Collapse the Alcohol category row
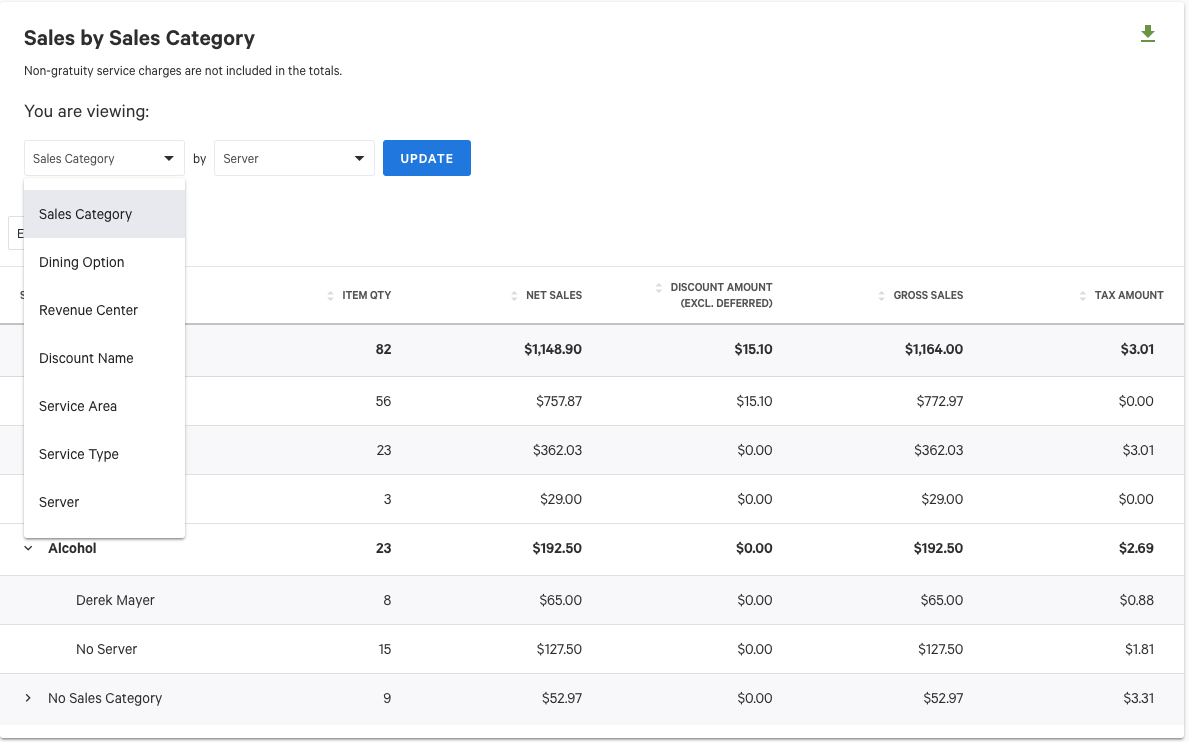 [27, 548]
